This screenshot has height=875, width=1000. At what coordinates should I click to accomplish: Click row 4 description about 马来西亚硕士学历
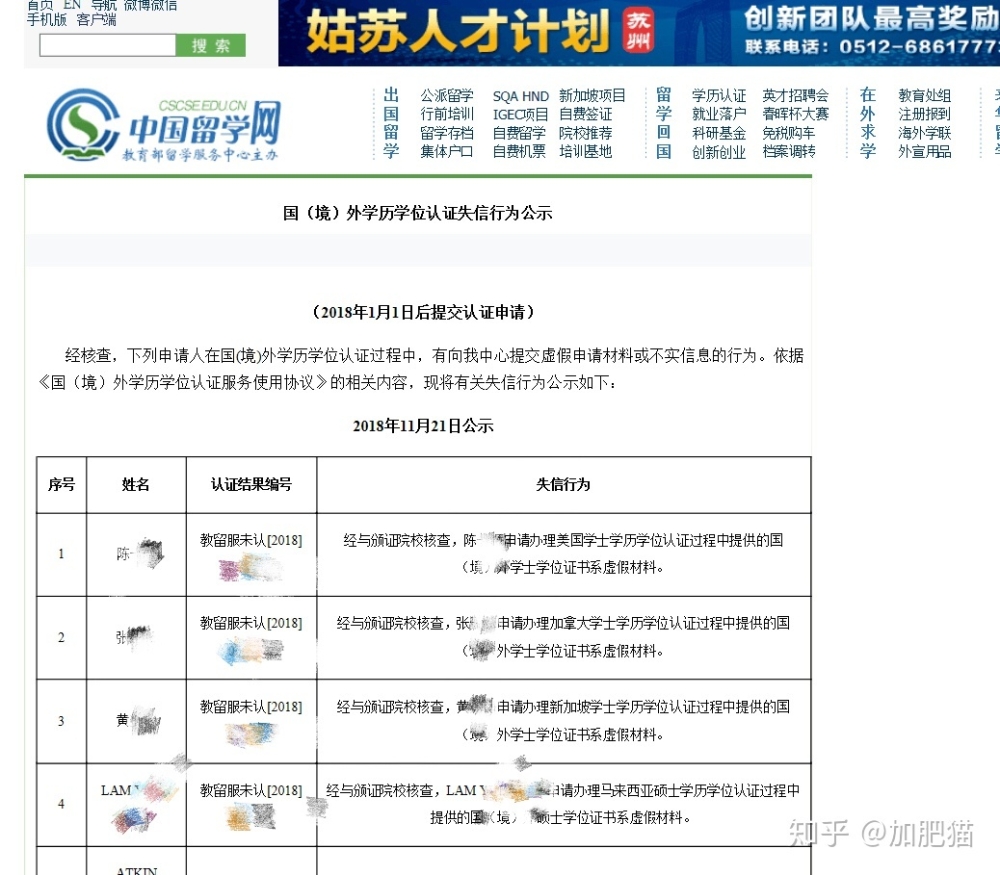[563, 804]
